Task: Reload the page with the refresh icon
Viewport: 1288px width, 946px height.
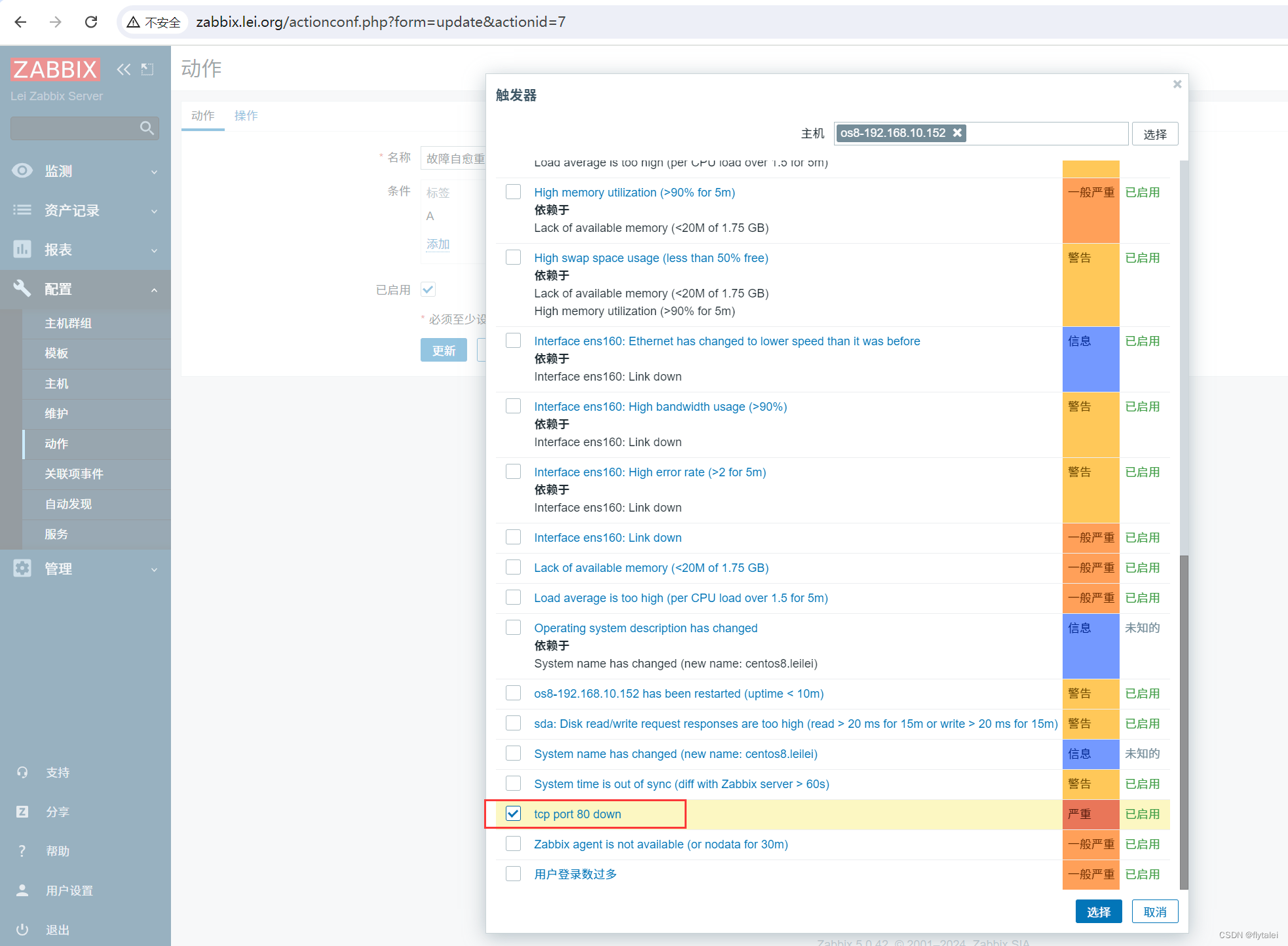Action: (x=91, y=22)
